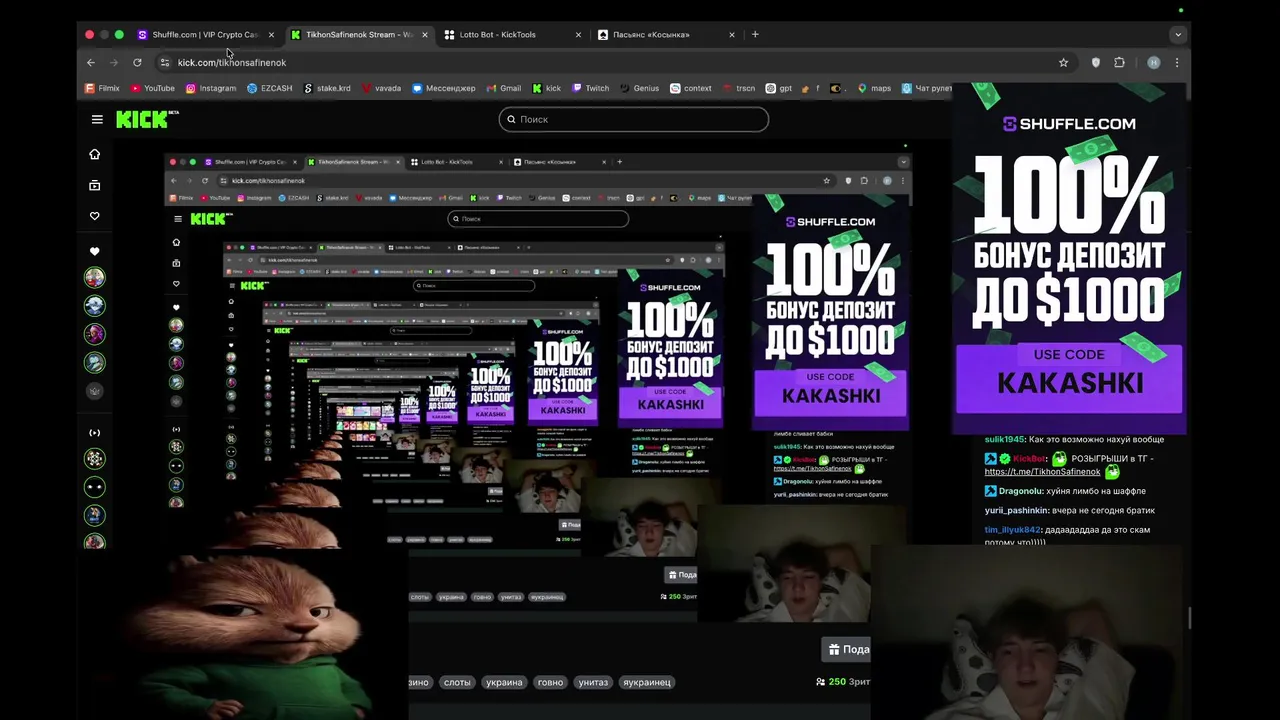Click the filled heart followed-channels icon
This screenshot has width=1280, height=720.
pyautogui.click(x=95, y=251)
